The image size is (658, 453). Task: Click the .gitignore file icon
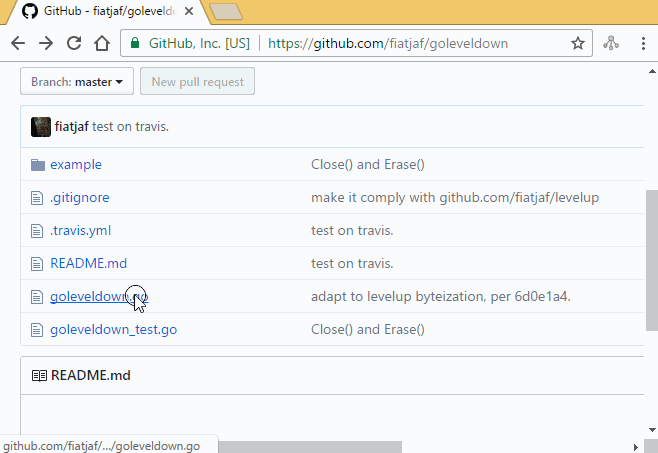click(x=37, y=198)
